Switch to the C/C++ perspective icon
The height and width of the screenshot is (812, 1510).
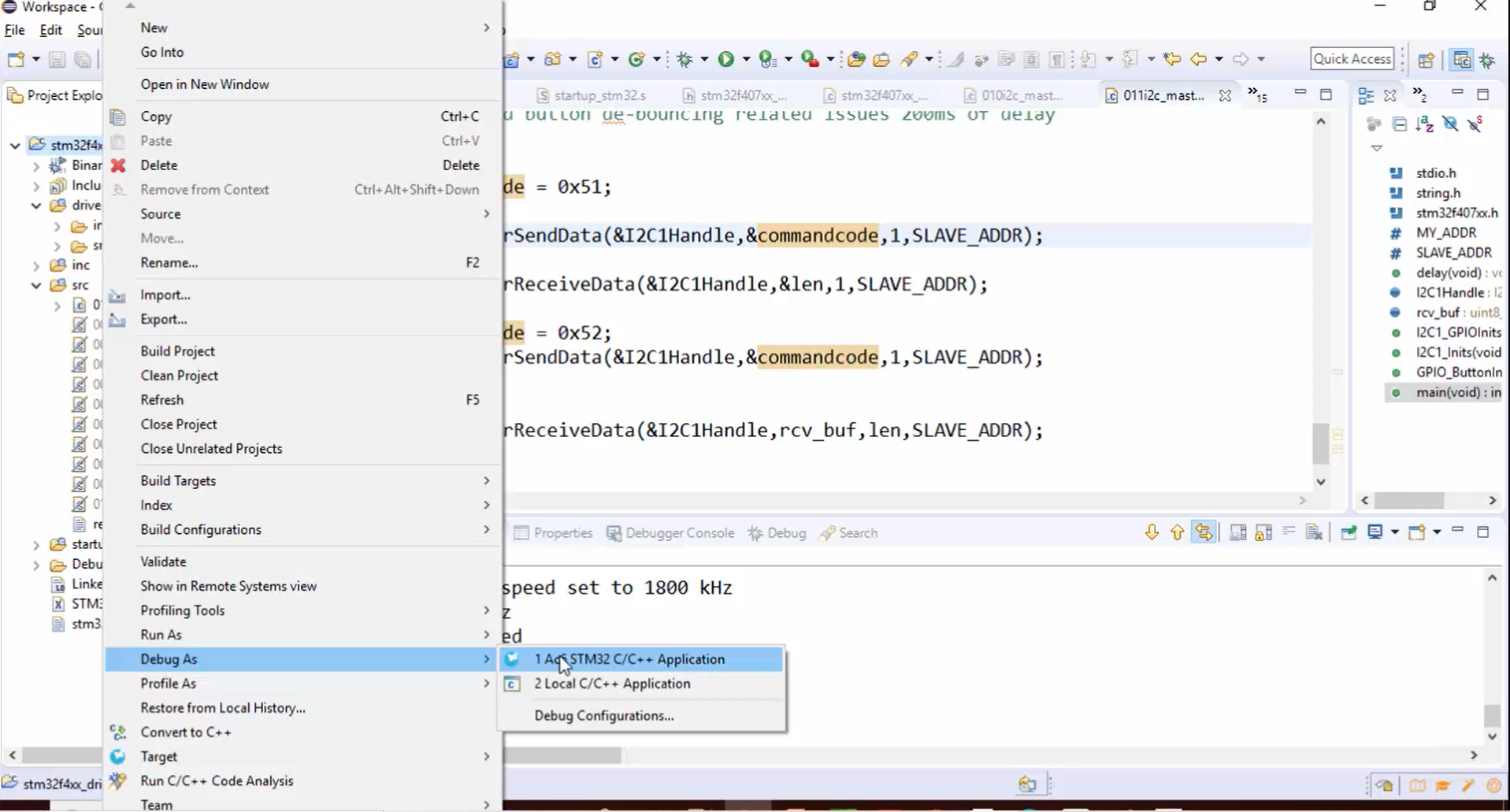click(1462, 59)
